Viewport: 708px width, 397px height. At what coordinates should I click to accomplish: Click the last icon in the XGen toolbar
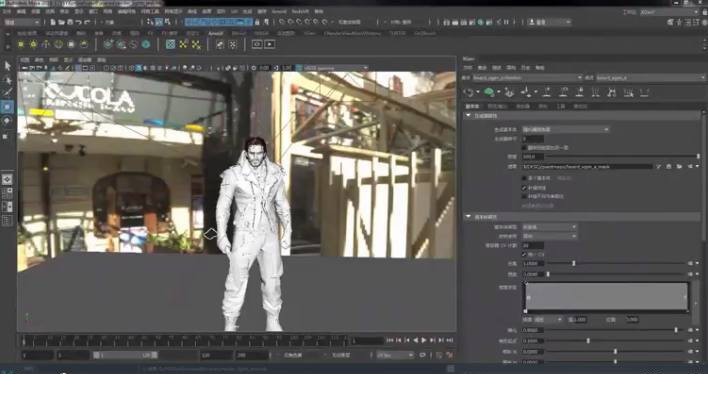(644, 93)
